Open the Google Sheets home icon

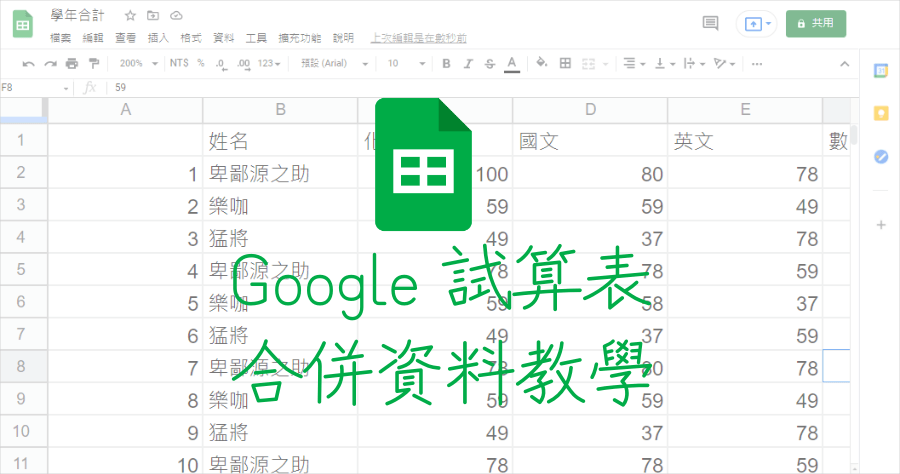(23, 25)
